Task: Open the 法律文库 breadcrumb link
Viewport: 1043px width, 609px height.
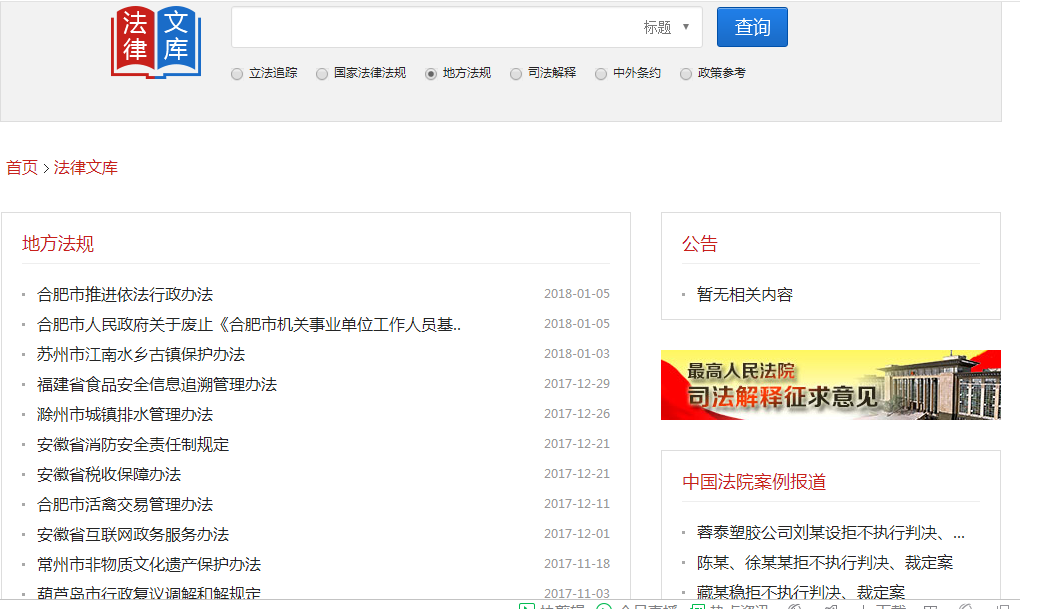Action: point(87,167)
